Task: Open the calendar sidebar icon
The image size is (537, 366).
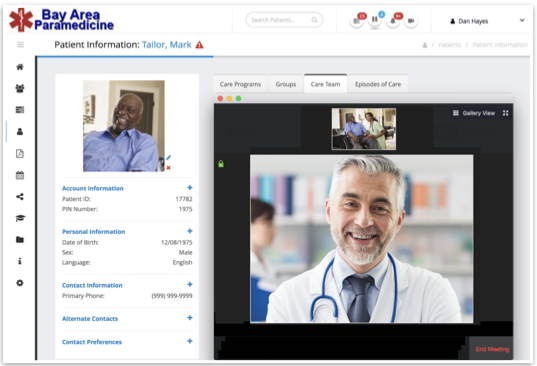Action: (20, 175)
